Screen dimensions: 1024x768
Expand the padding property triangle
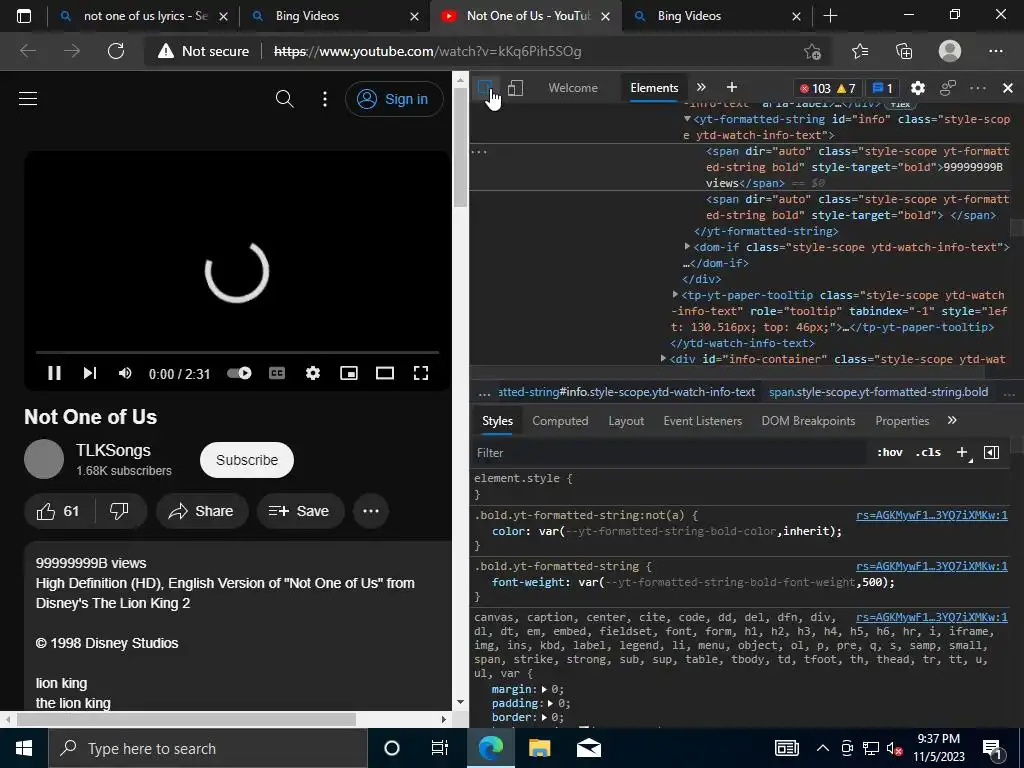[x=551, y=703]
